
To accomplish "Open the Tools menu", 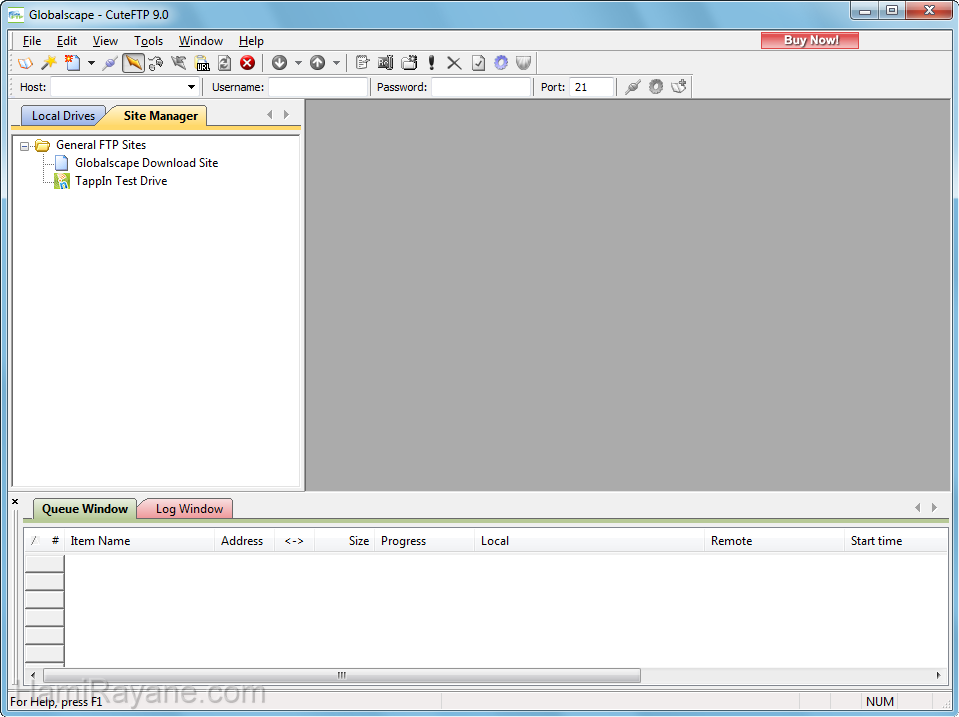I will pos(149,41).
